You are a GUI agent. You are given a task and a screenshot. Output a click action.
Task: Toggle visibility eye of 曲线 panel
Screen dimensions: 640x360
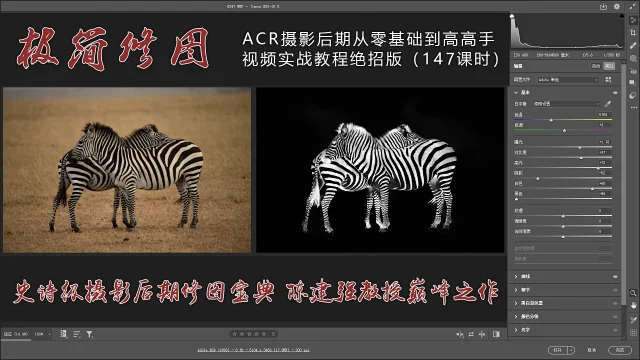(x=615, y=277)
